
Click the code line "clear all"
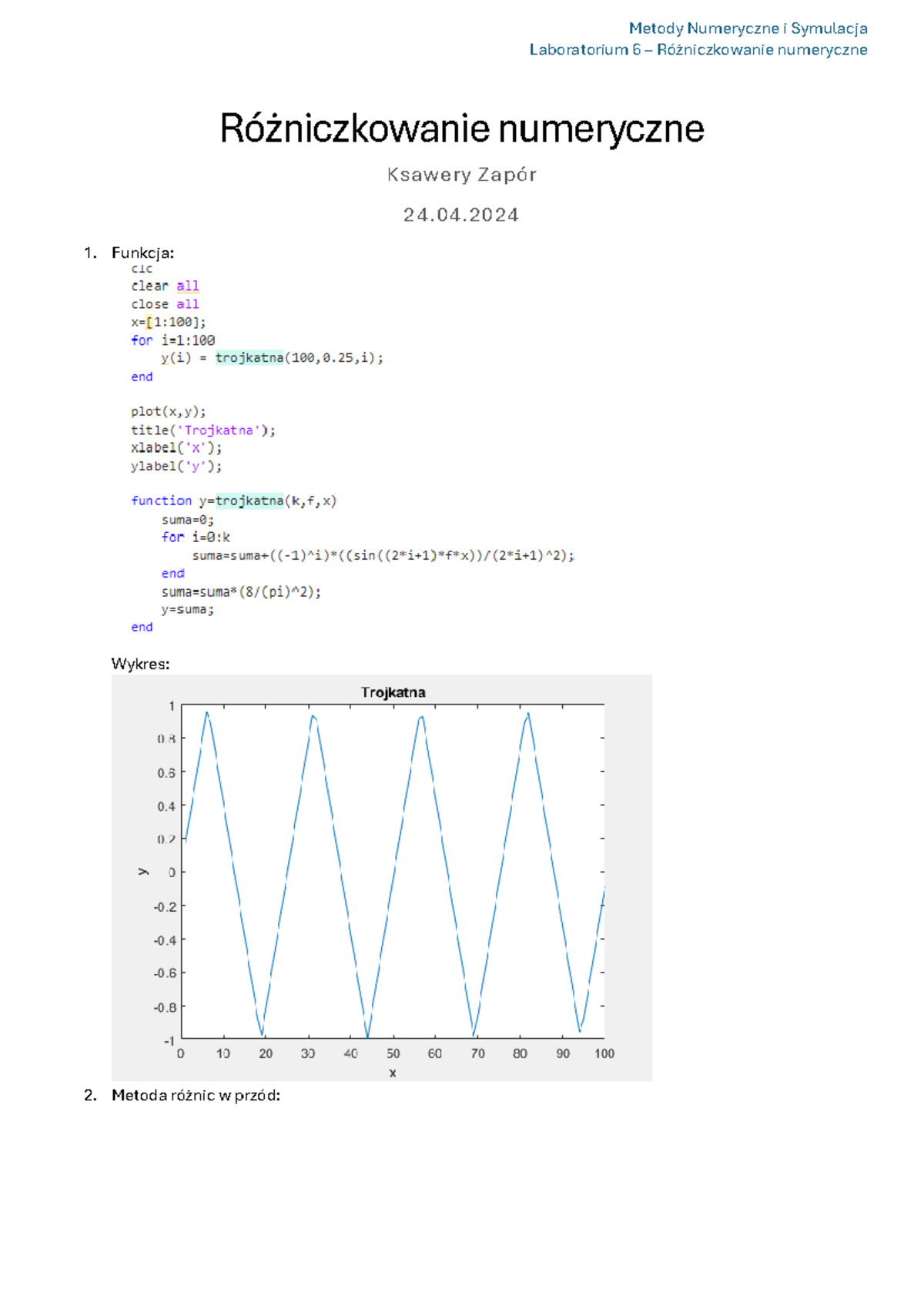pyautogui.click(x=165, y=286)
